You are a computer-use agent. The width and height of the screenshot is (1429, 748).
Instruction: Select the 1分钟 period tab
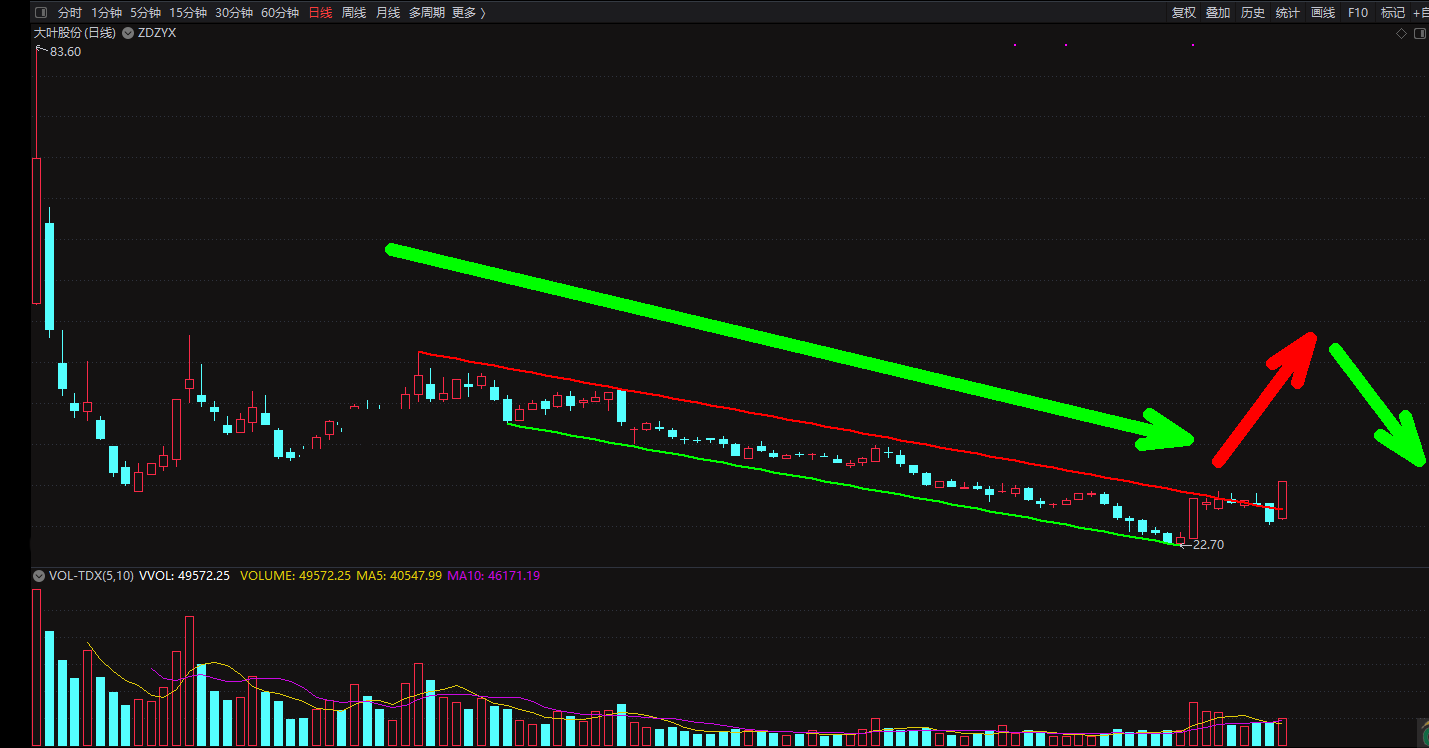(106, 13)
